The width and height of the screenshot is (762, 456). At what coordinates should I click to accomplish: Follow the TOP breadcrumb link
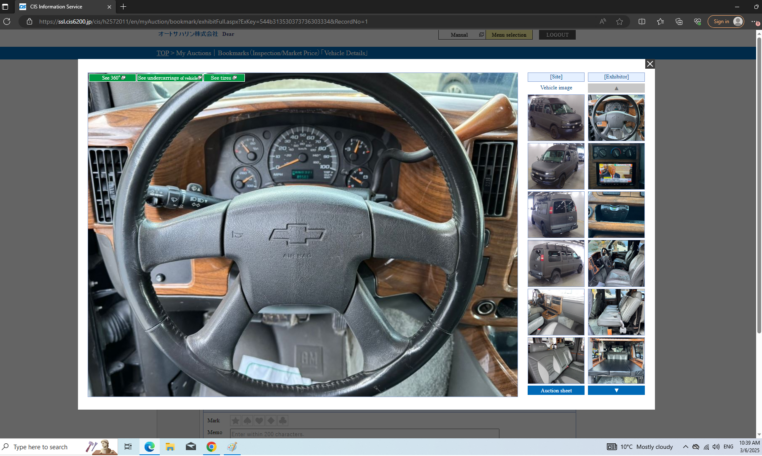(163, 53)
